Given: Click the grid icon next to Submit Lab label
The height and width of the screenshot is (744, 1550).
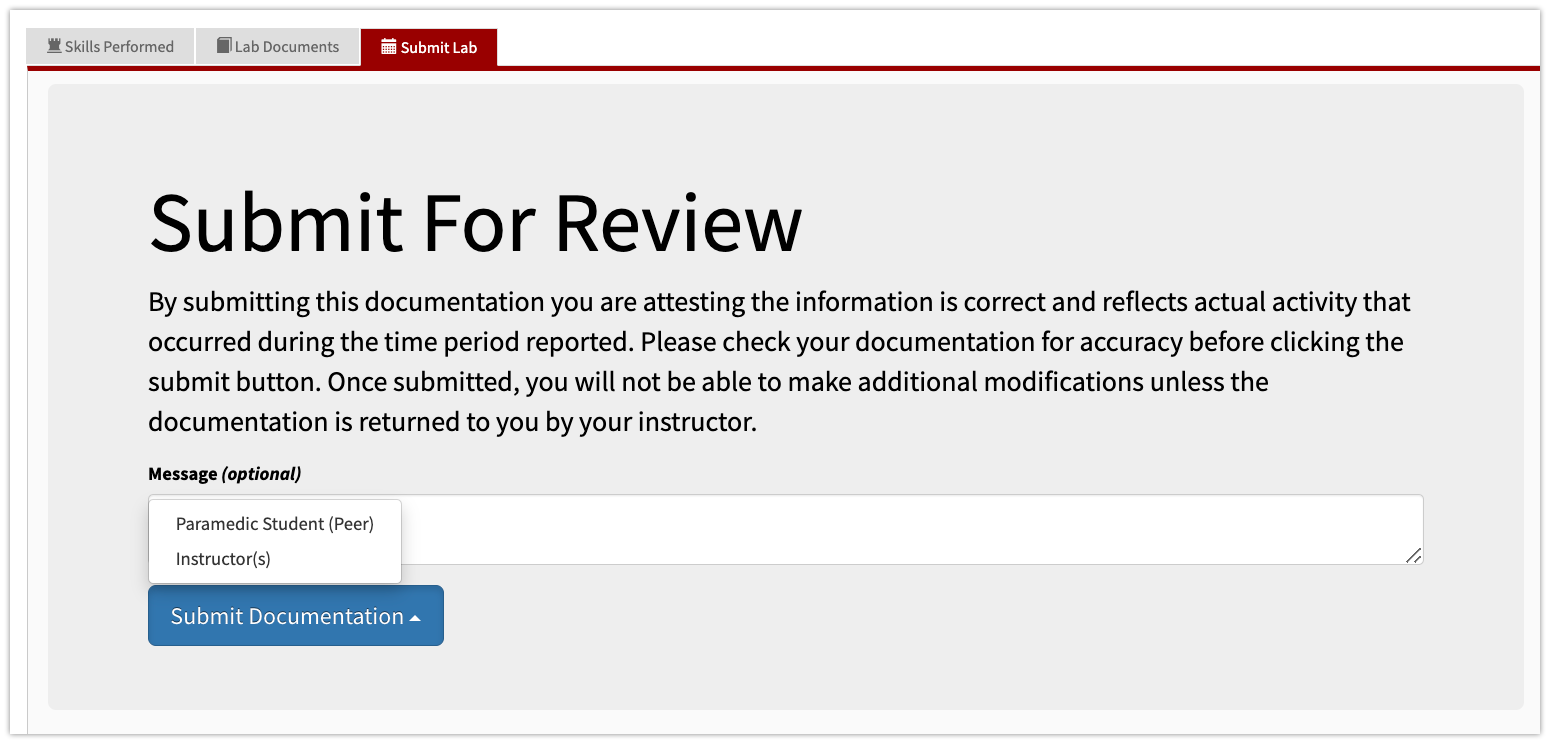Looking at the screenshot, I should click(x=387, y=45).
